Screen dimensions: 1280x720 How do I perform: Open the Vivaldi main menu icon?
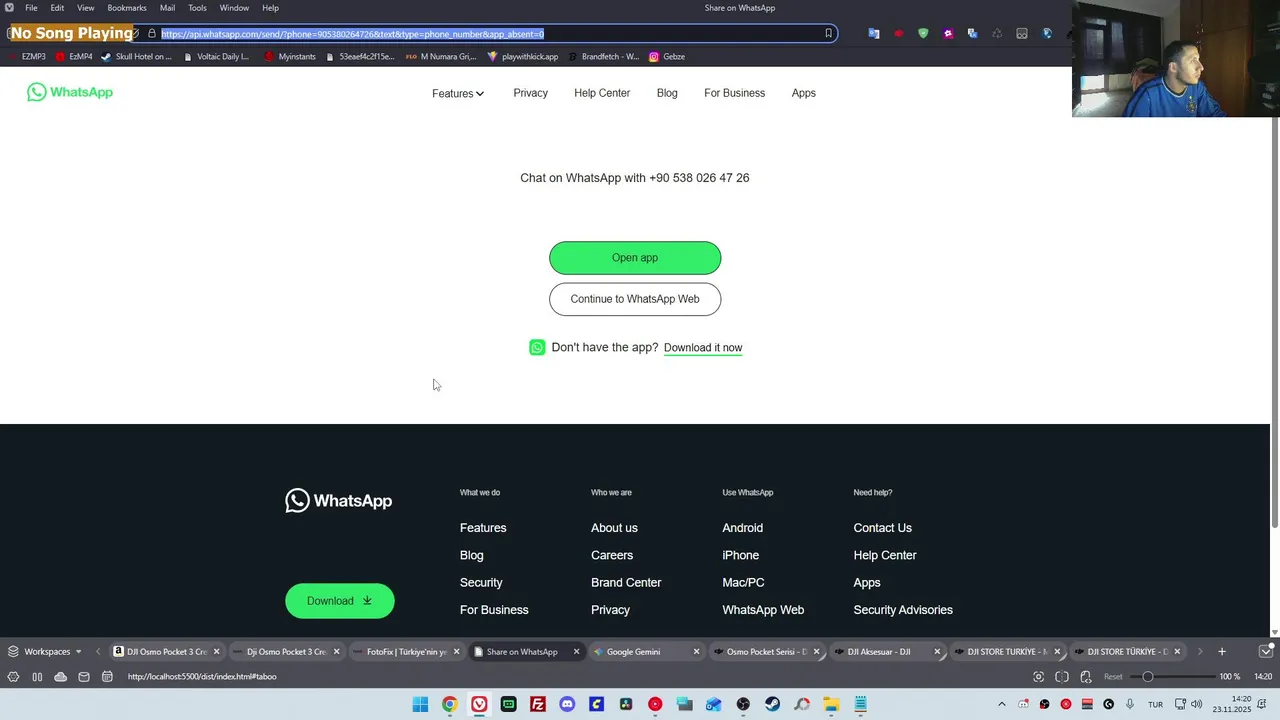pyautogui.click(x=9, y=8)
